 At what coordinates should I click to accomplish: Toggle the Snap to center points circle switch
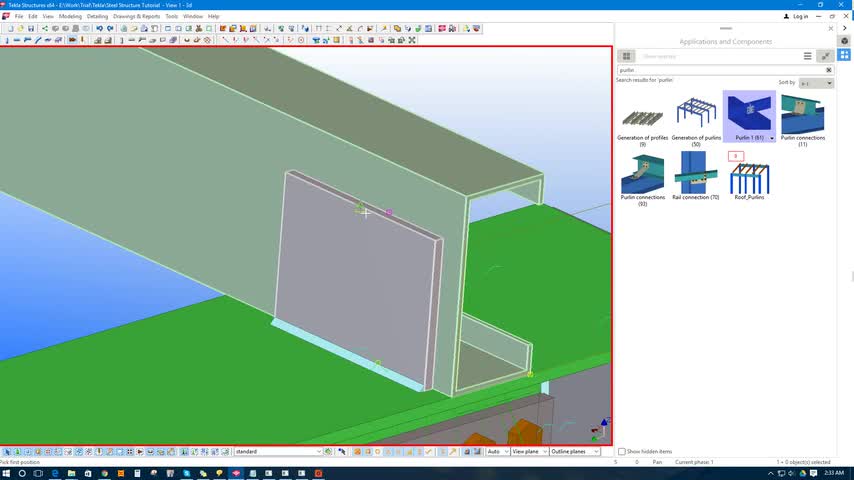click(377, 451)
